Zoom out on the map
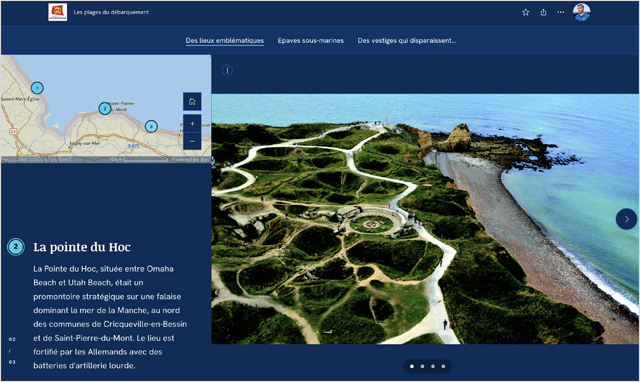The width and height of the screenshot is (640, 382). [192, 141]
